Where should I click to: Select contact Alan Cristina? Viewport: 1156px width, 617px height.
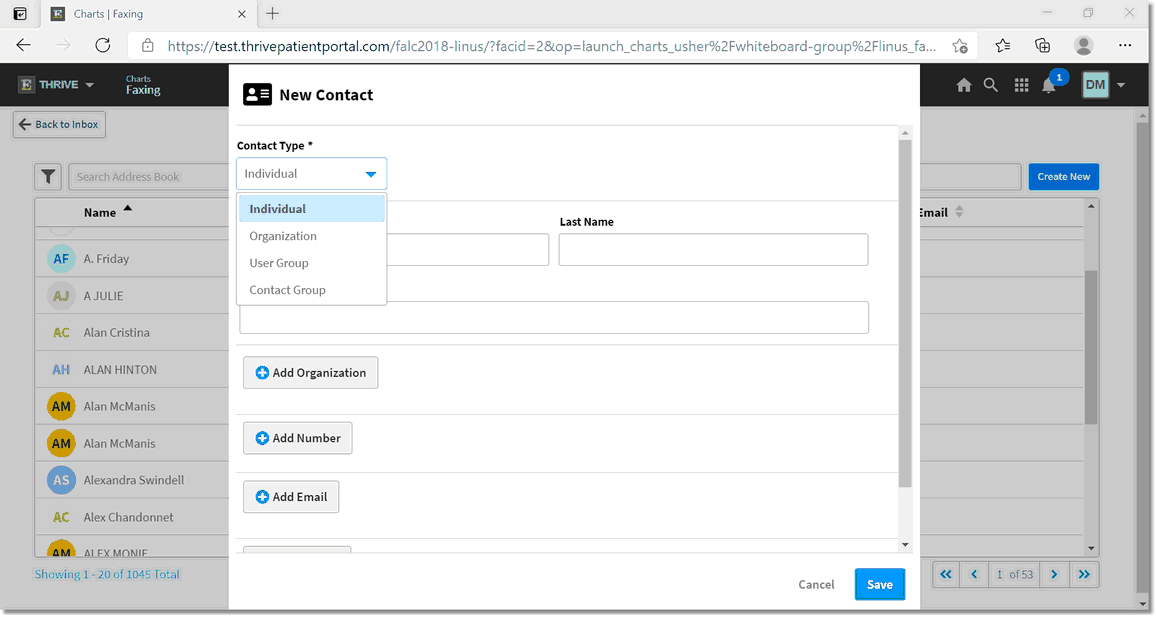pyautogui.click(x=116, y=332)
